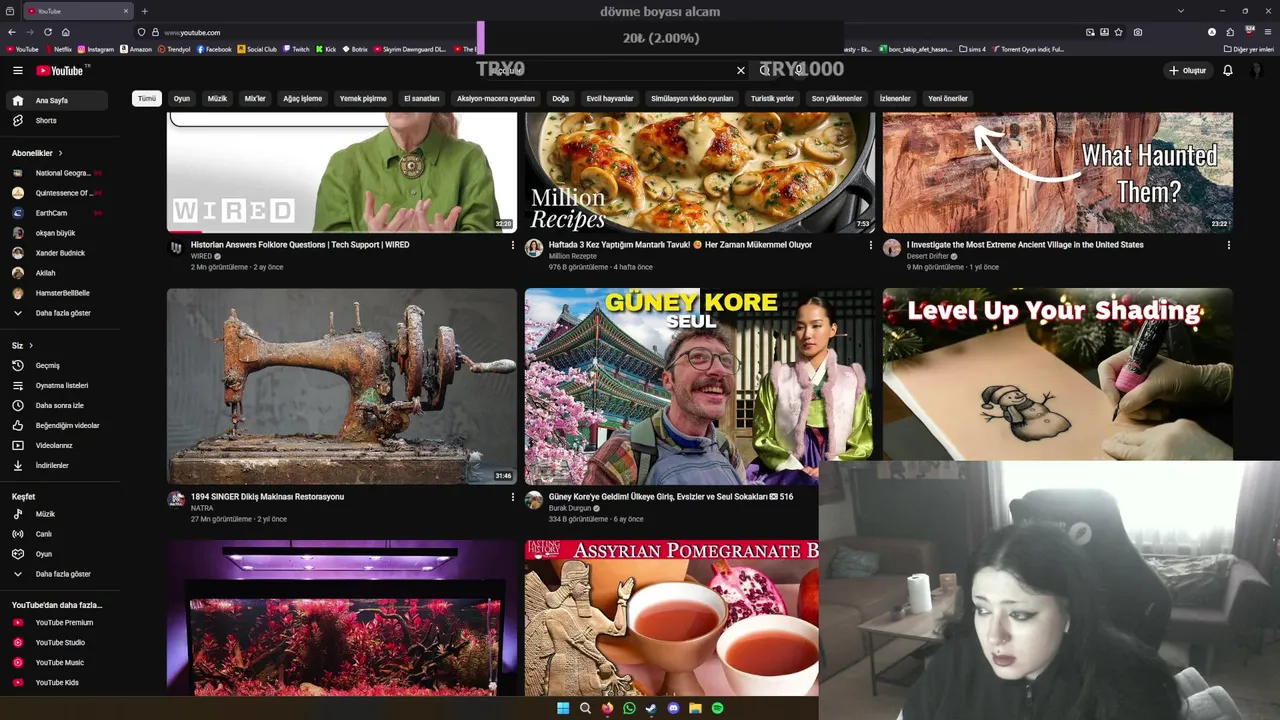Viewport: 1280px width, 720px height.
Task: Explore Canlı live streams
Action: pos(55,534)
